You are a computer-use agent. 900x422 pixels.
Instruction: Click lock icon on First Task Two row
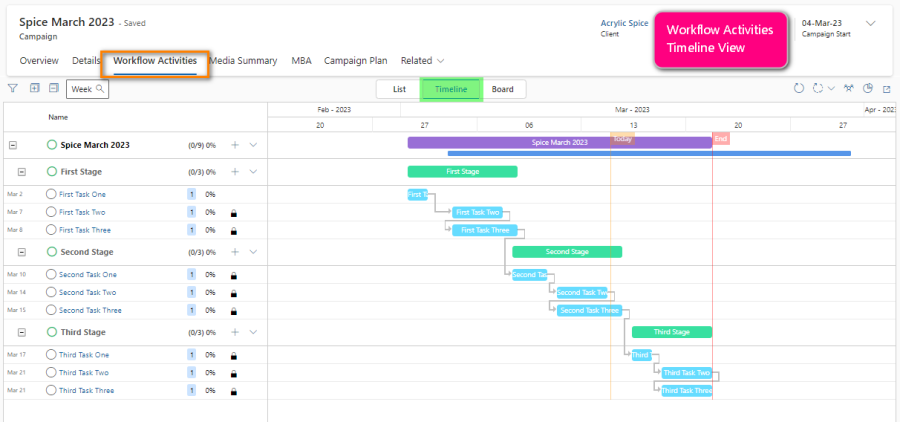click(234, 213)
